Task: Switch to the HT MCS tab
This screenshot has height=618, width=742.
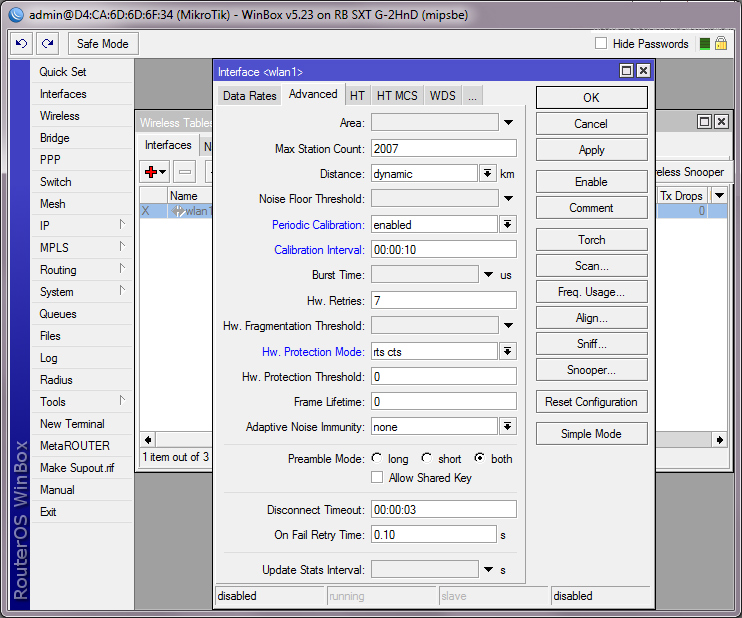Action: coord(397,95)
